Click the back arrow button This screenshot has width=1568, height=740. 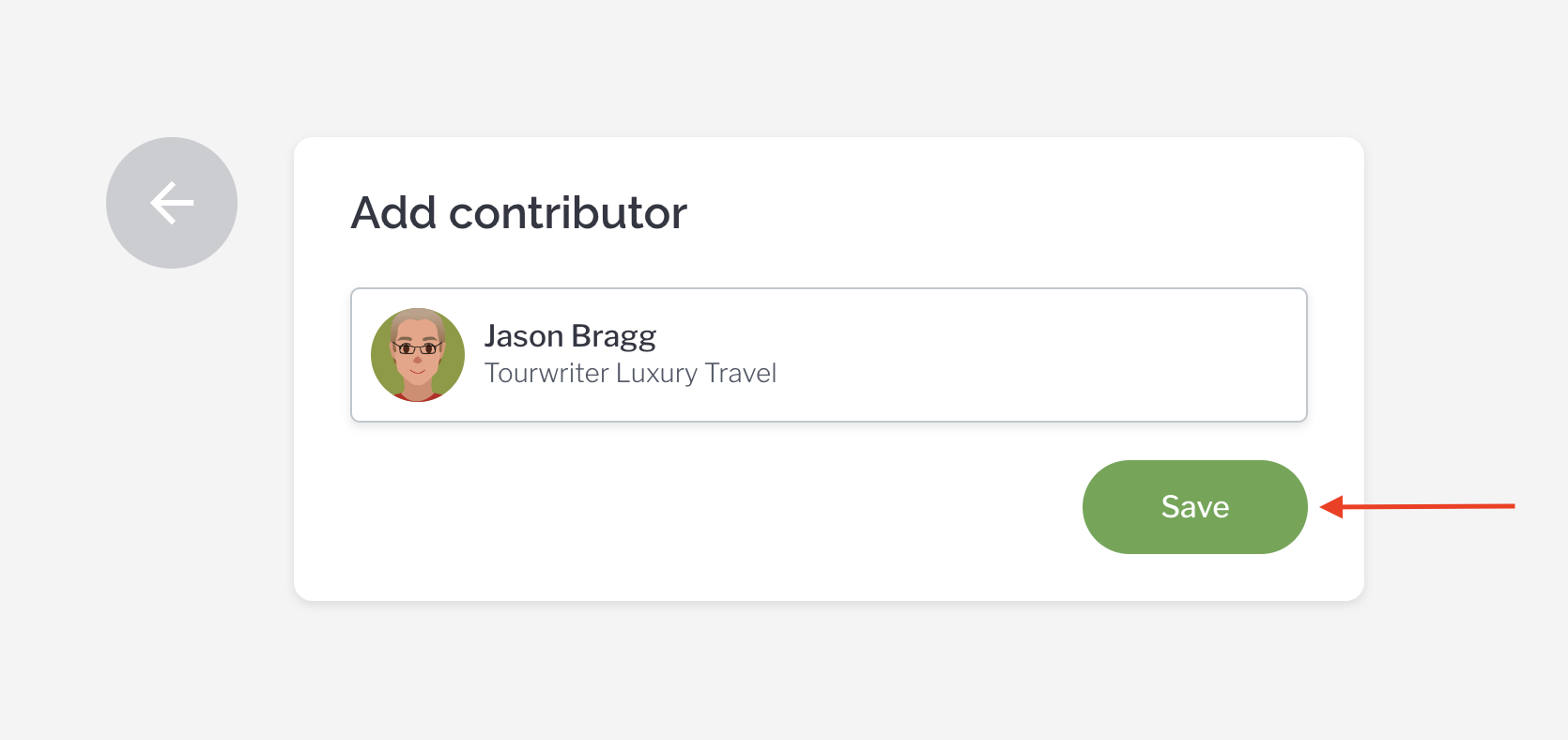(172, 203)
